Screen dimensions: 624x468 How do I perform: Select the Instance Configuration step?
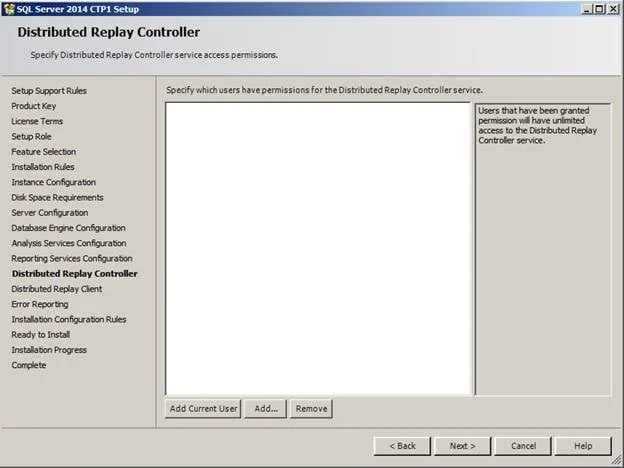tap(53, 182)
